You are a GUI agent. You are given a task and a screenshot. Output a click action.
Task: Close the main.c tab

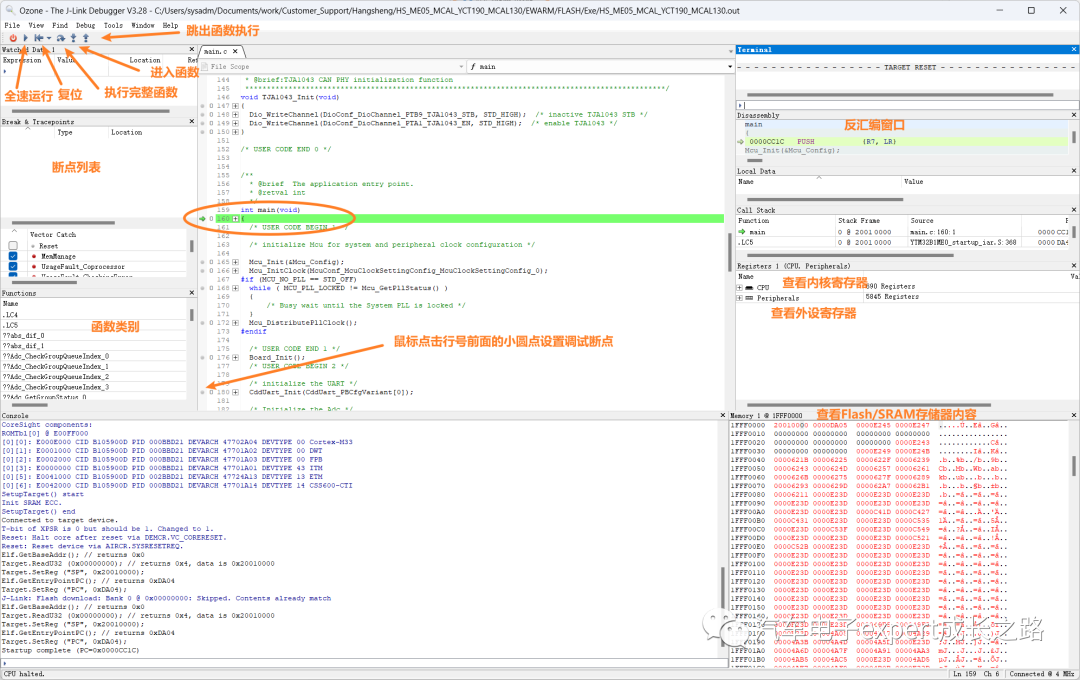point(235,52)
